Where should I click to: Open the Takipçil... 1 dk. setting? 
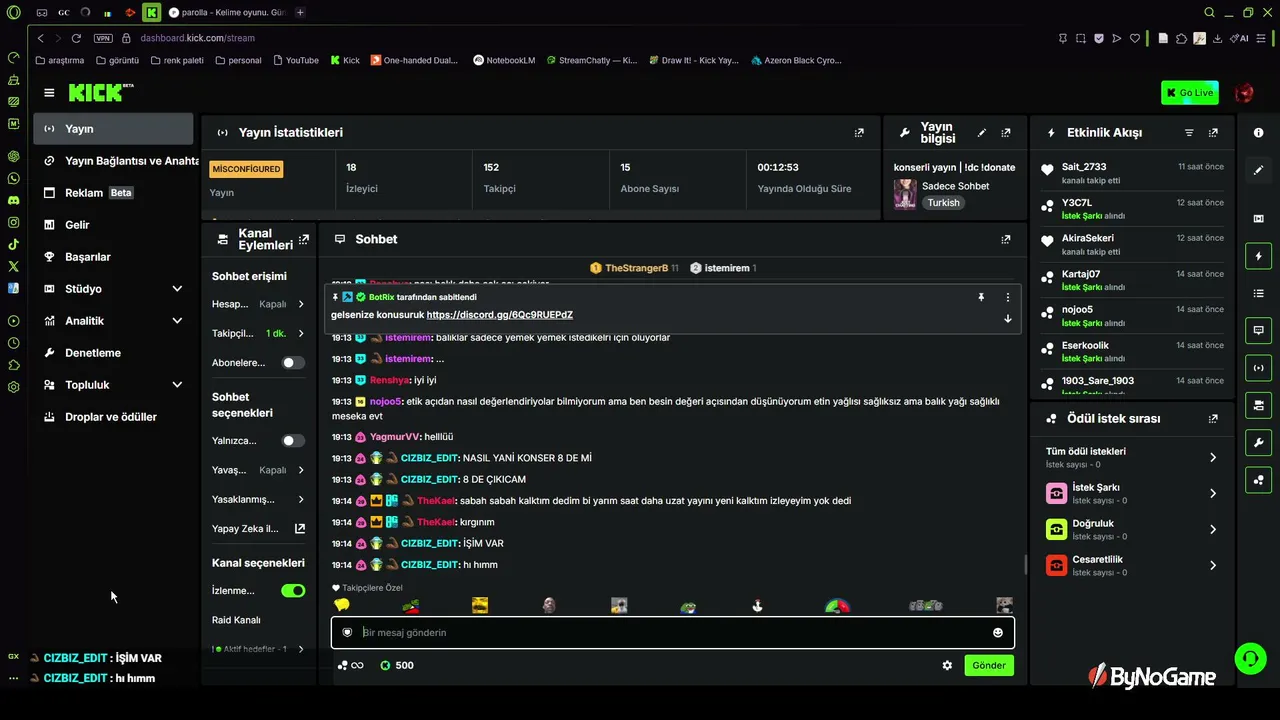(259, 333)
